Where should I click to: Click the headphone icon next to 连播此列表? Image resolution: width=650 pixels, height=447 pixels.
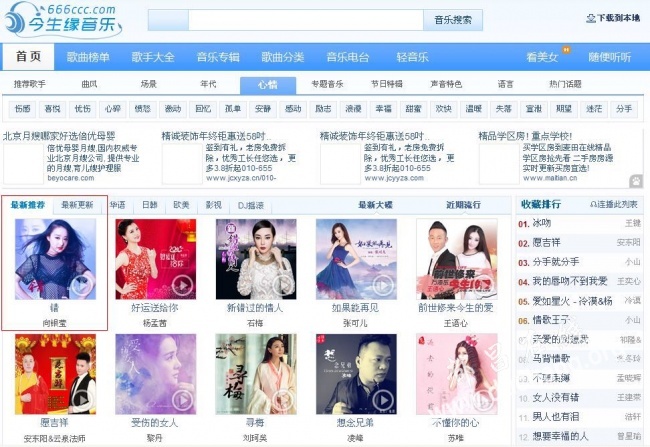(593, 204)
